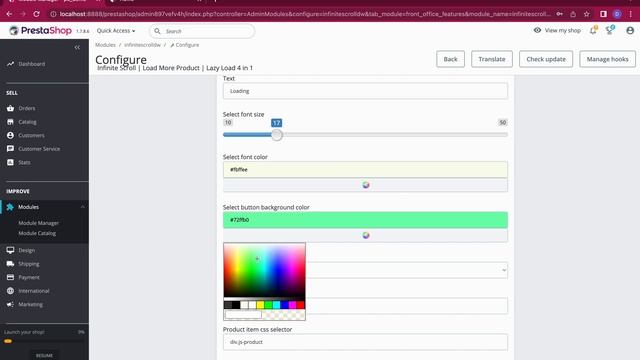Click the View my shop link
This screenshot has width=640, height=360.
click(562, 30)
